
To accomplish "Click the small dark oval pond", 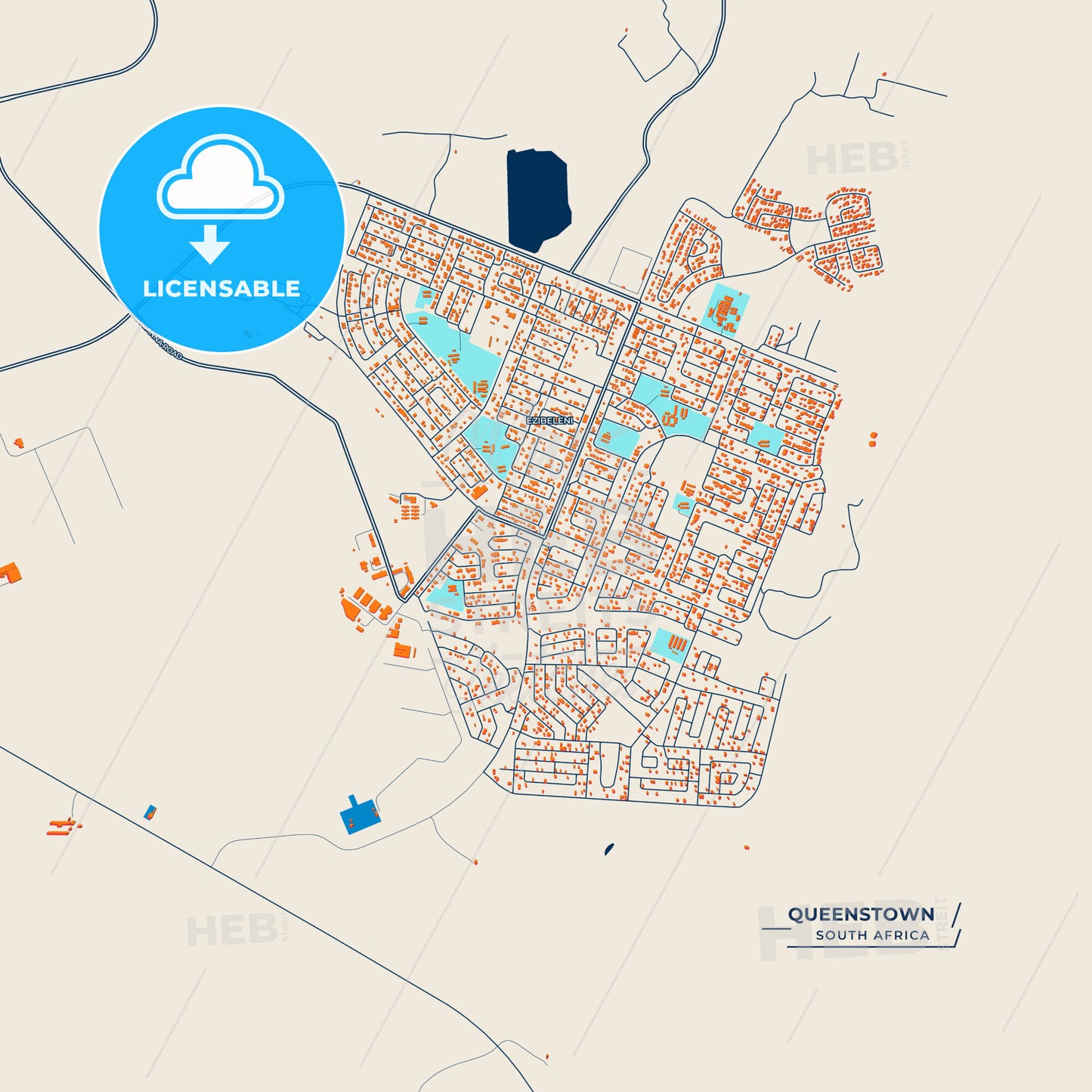I will tap(609, 849).
